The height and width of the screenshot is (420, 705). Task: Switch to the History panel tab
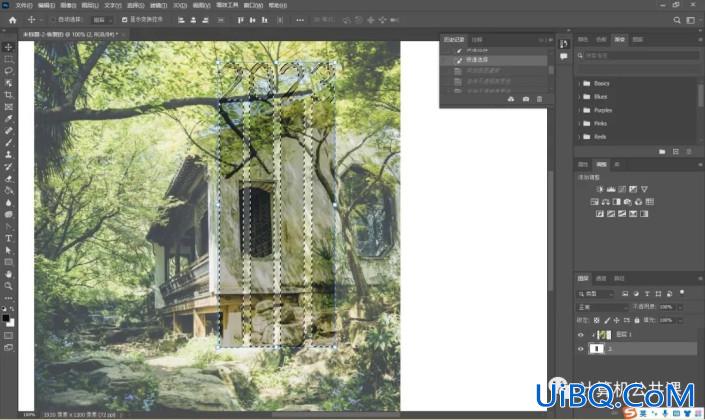[454, 40]
